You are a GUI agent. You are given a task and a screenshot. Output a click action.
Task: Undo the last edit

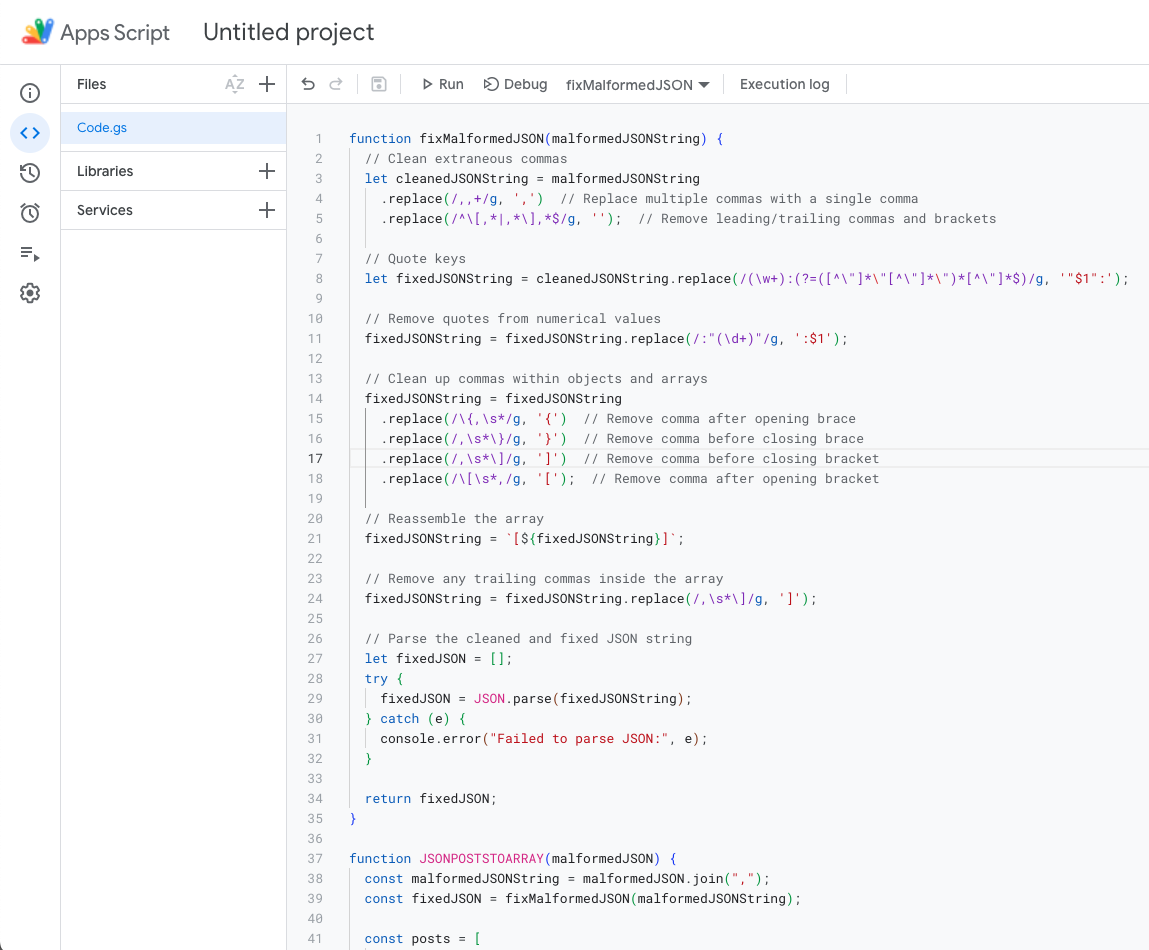tap(308, 84)
